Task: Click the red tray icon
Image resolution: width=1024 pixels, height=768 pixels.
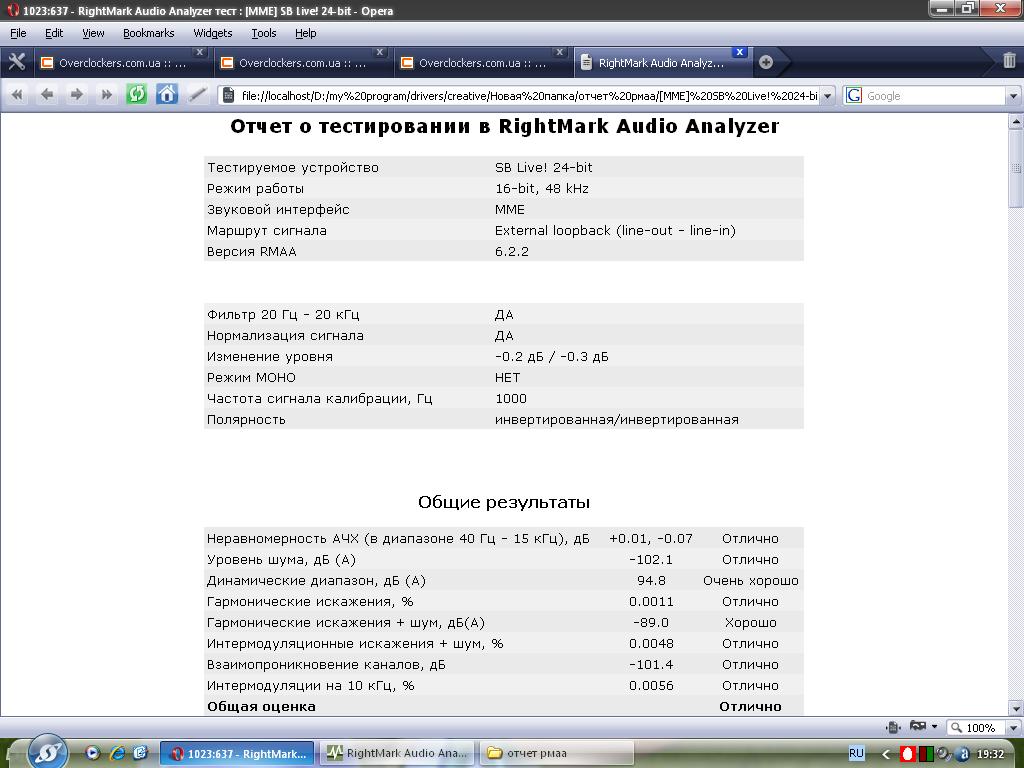Action: pos(907,754)
